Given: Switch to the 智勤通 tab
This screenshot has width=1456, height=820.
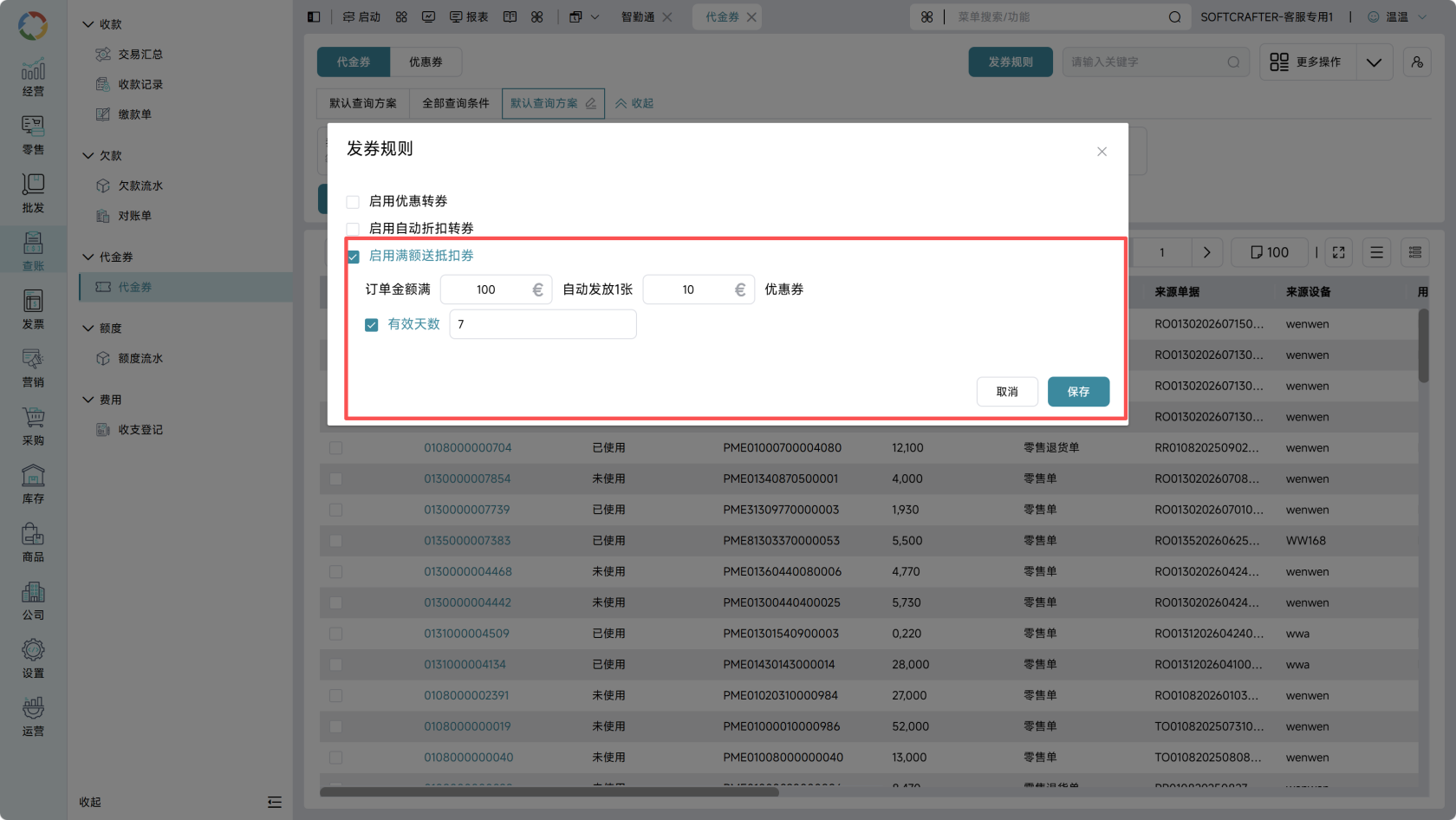Looking at the screenshot, I should point(638,17).
